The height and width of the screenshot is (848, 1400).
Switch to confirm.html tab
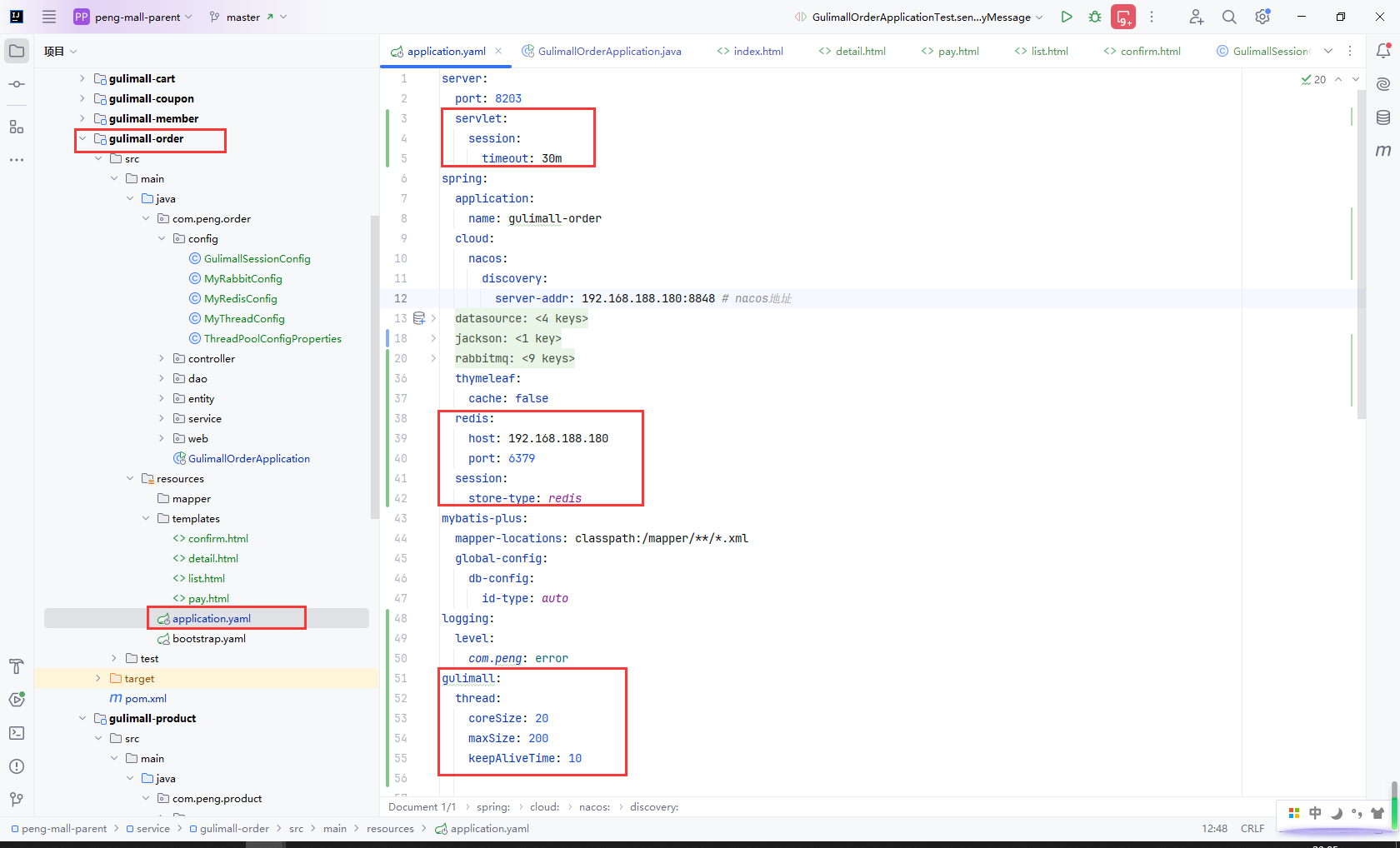[1142, 51]
